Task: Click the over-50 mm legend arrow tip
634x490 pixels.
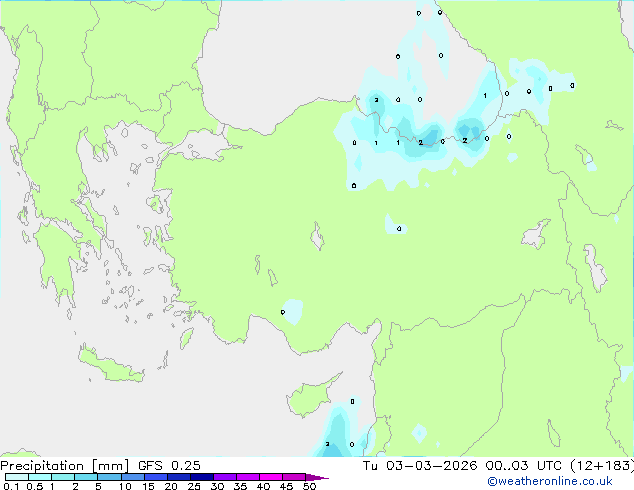Action: 317,477
